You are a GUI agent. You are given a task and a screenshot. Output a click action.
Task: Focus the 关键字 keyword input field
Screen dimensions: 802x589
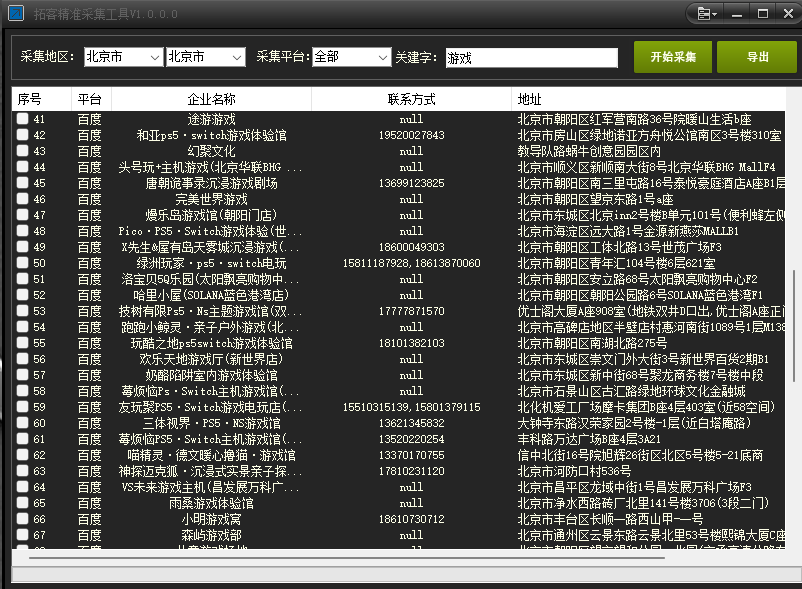click(x=531, y=58)
